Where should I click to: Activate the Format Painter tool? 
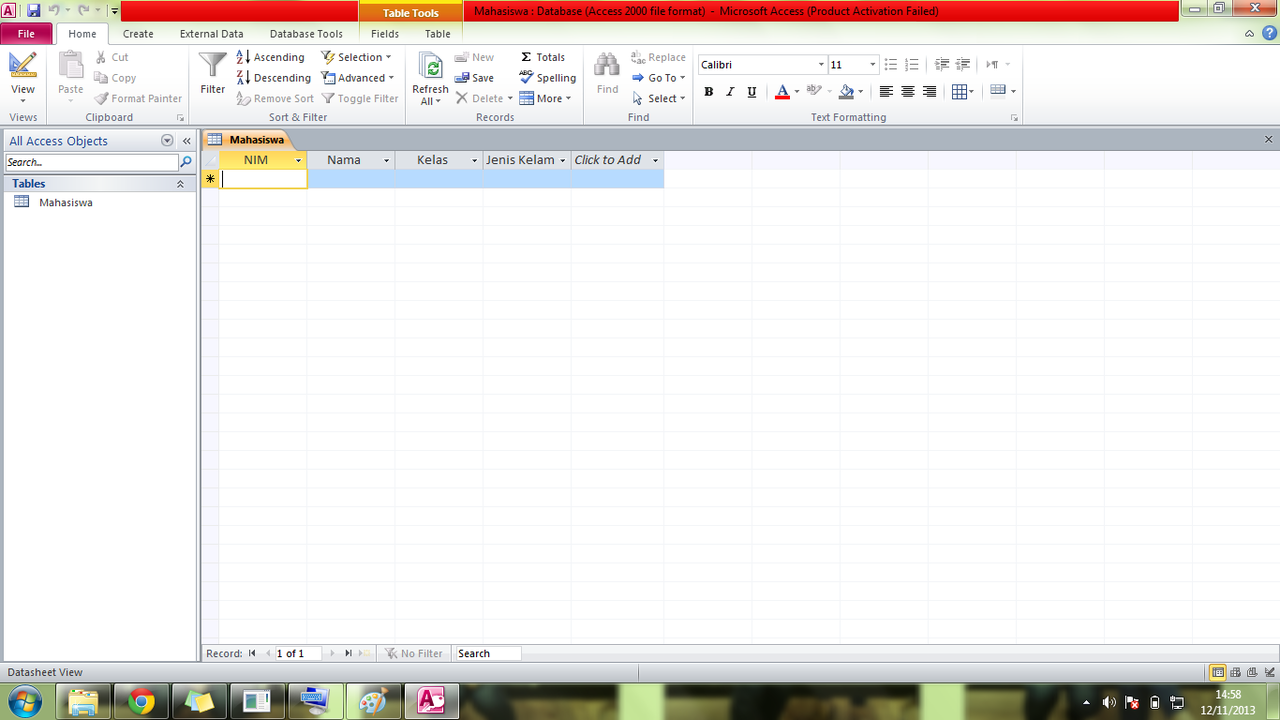click(x=139, y=98)
